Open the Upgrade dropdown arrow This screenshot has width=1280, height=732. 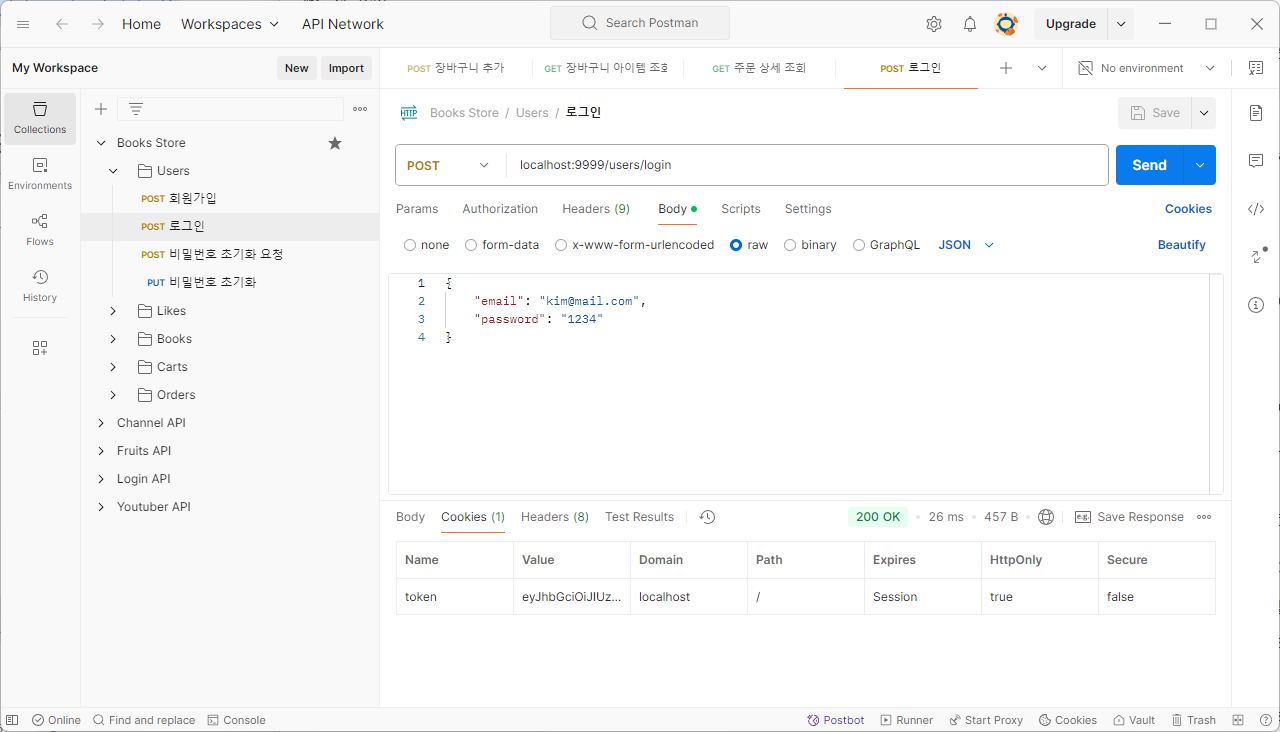1121,24
